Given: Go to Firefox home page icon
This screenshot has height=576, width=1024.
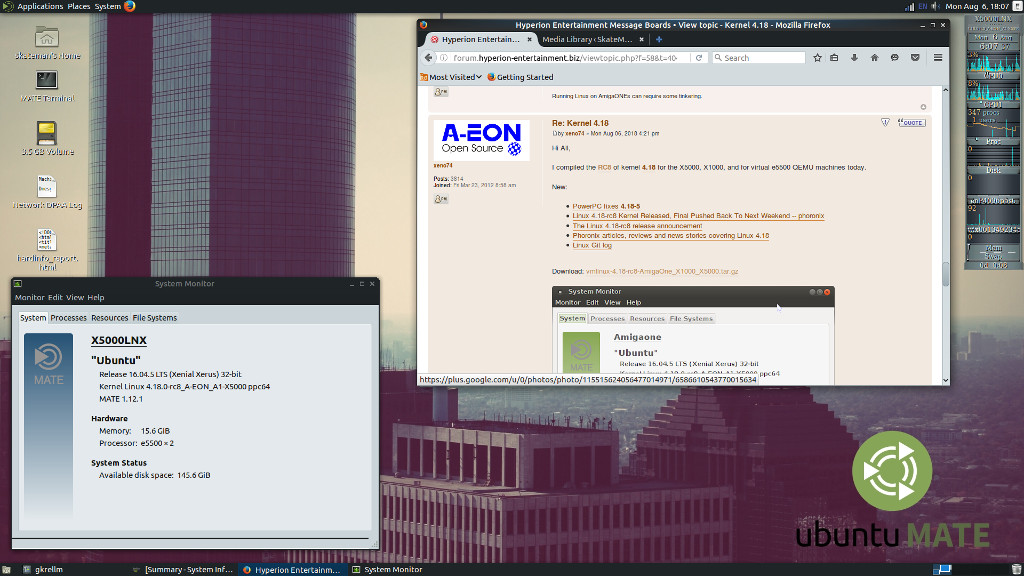Looking at the screenshot, I should 874,57.
